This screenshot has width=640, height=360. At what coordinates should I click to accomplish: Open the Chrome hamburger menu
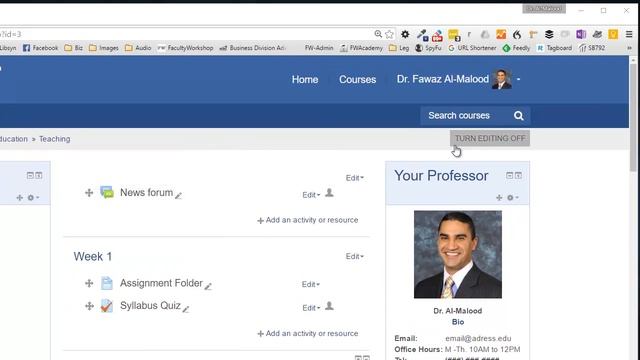(629, 35)
